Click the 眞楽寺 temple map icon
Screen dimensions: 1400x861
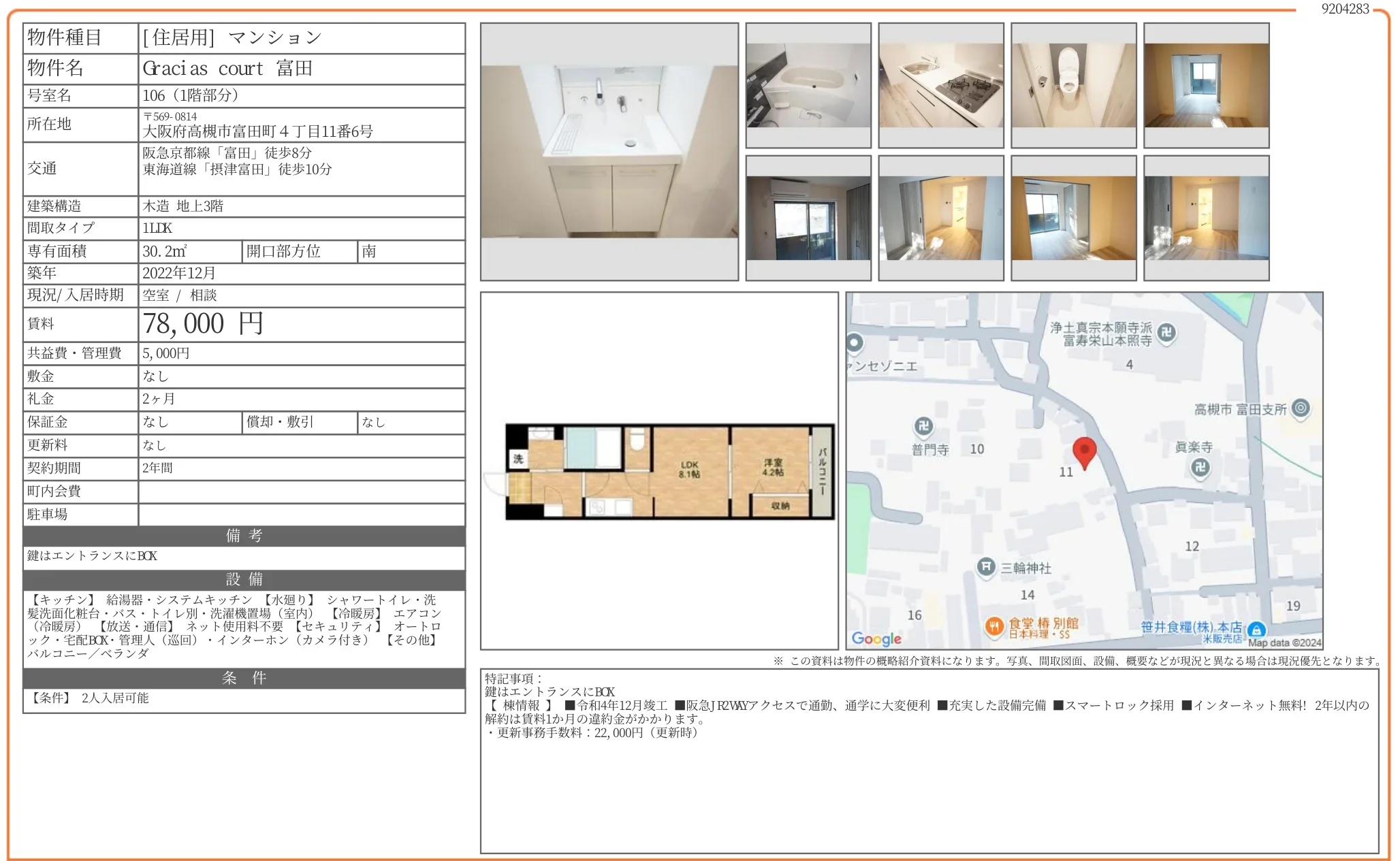(1200, 467)
